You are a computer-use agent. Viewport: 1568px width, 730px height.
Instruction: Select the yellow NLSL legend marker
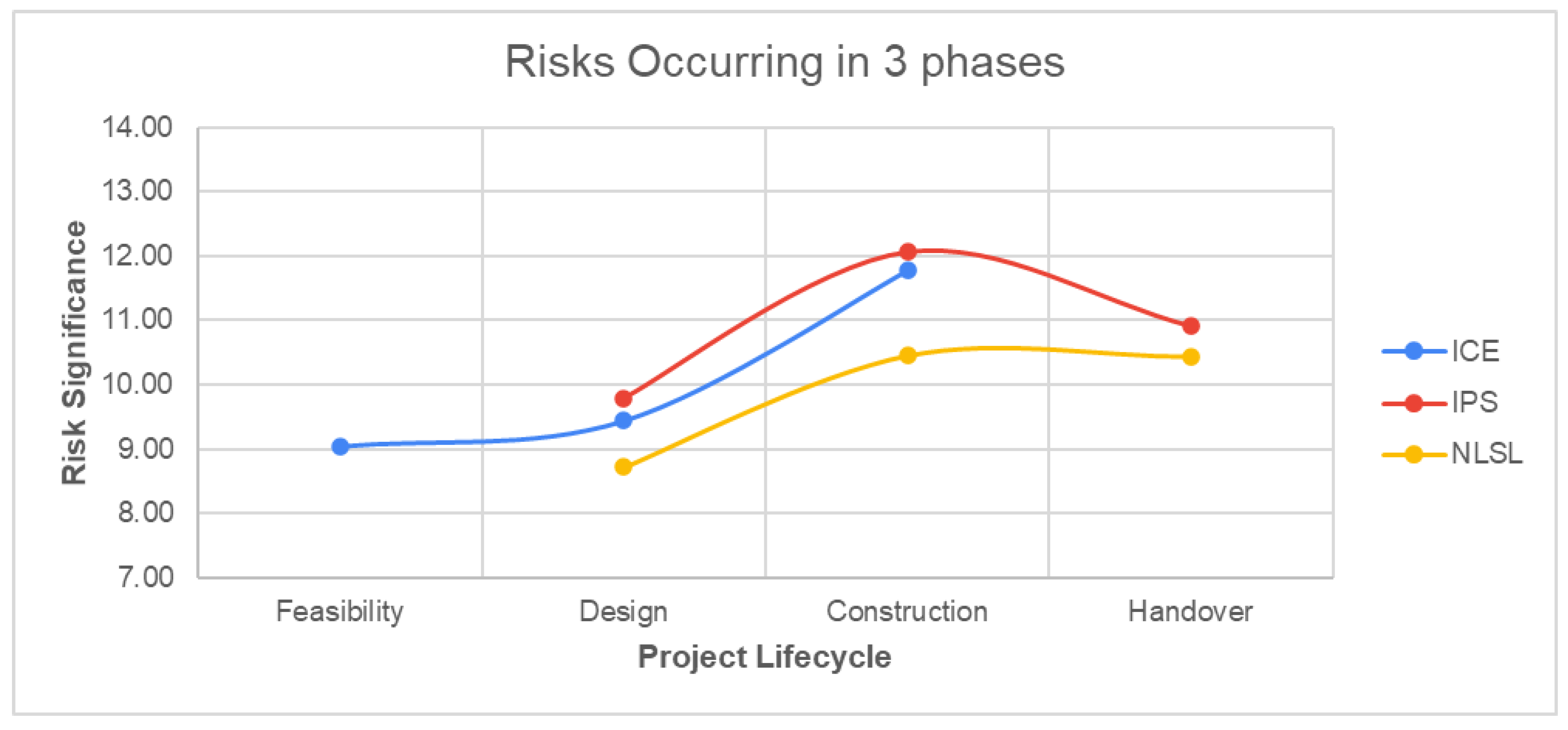pyautogui.click(x=1413, y=454)
